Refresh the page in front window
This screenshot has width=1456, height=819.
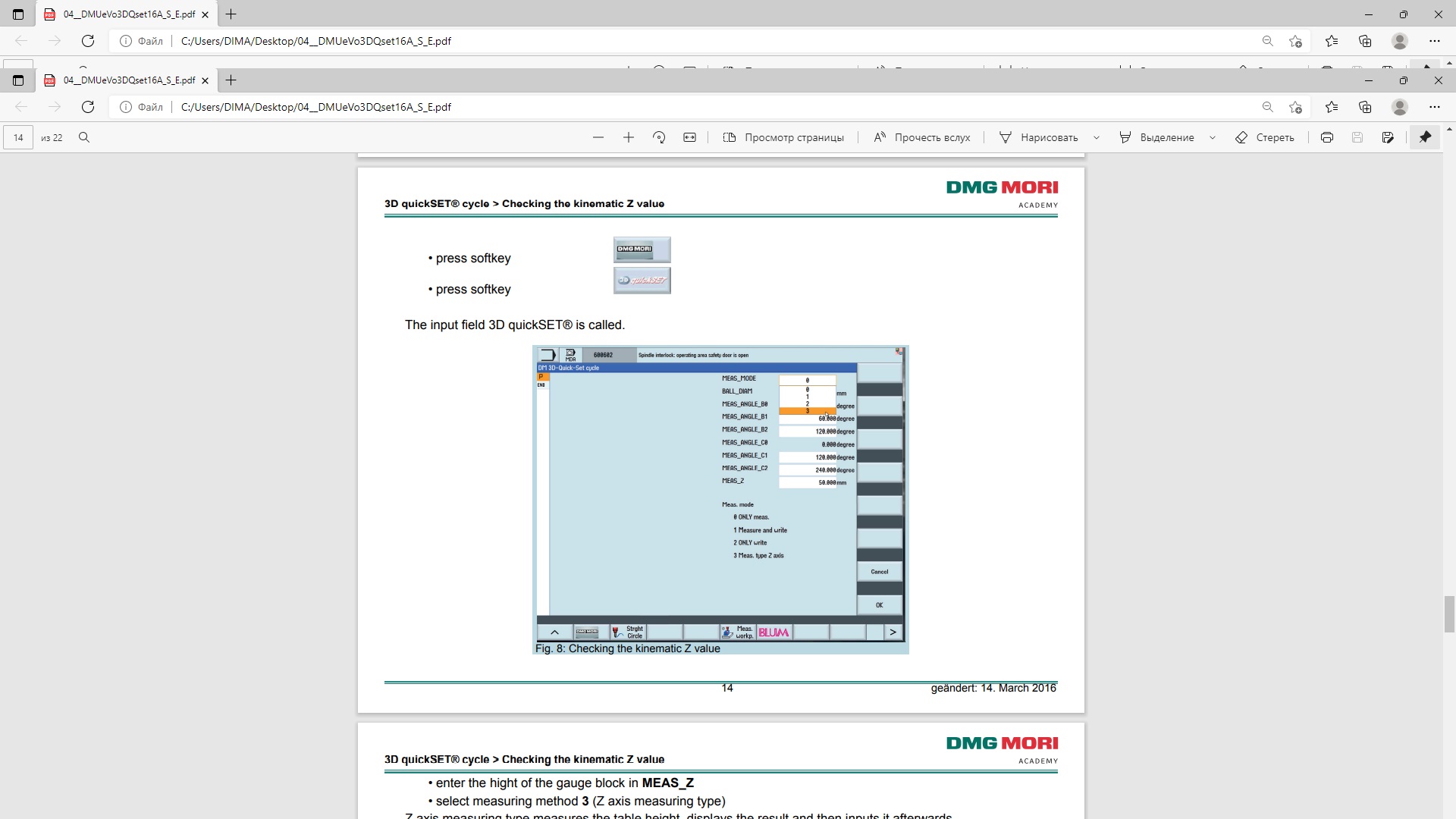88,107
